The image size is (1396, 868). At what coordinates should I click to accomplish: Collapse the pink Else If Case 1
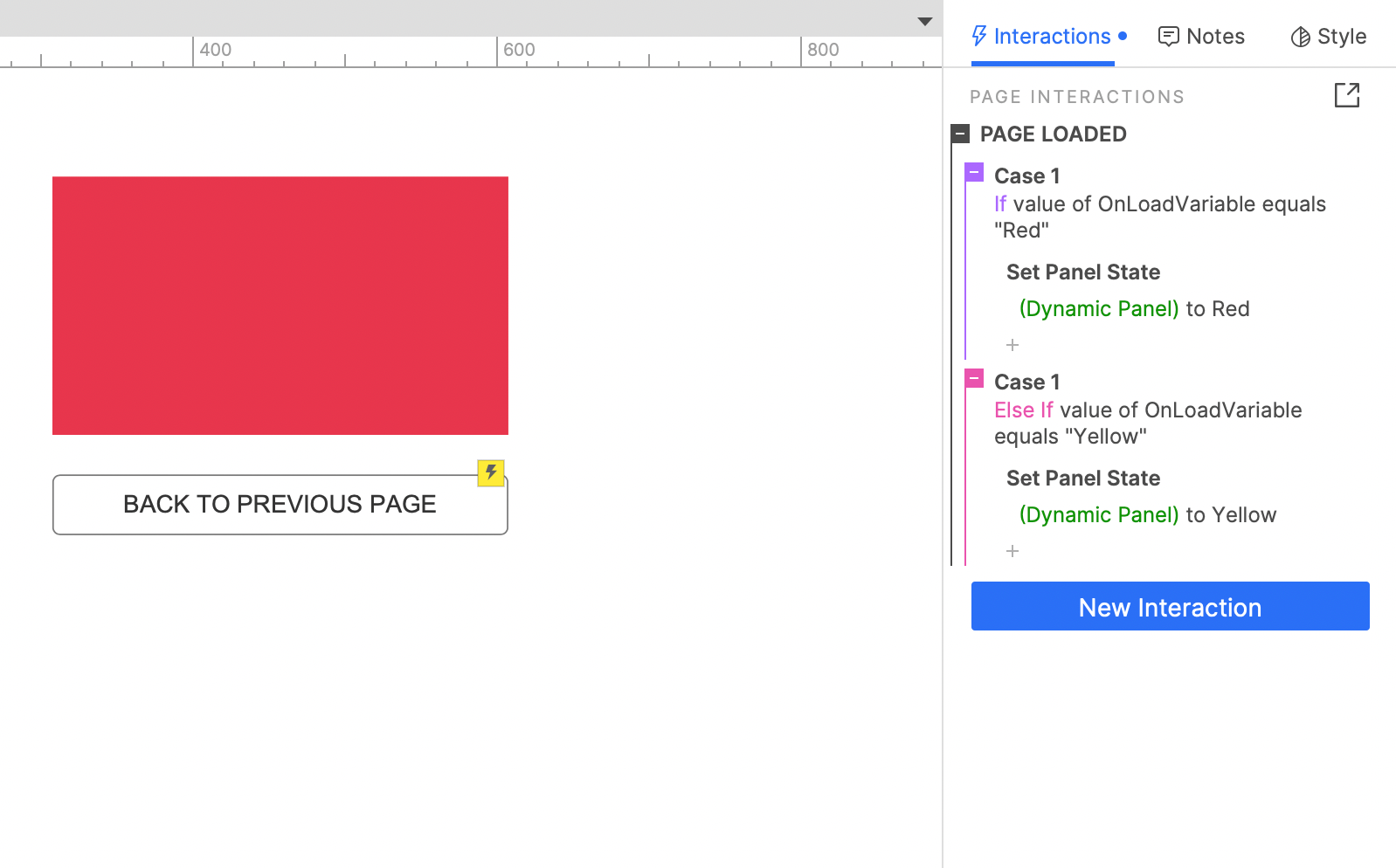pos(974,378)
